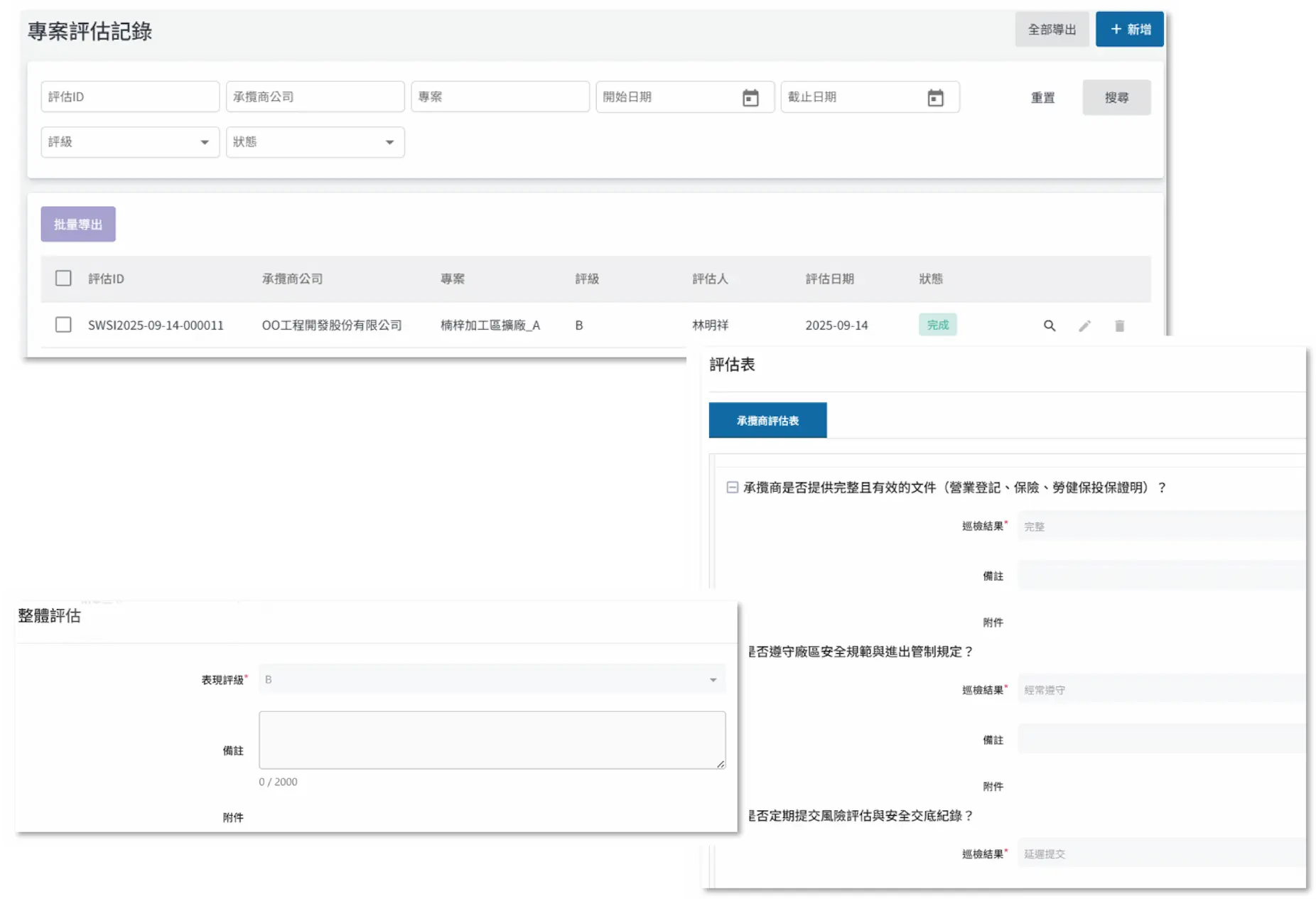Click the 全部導出 button
This screenshot has width=1316, height=899.
[1052, 29]
